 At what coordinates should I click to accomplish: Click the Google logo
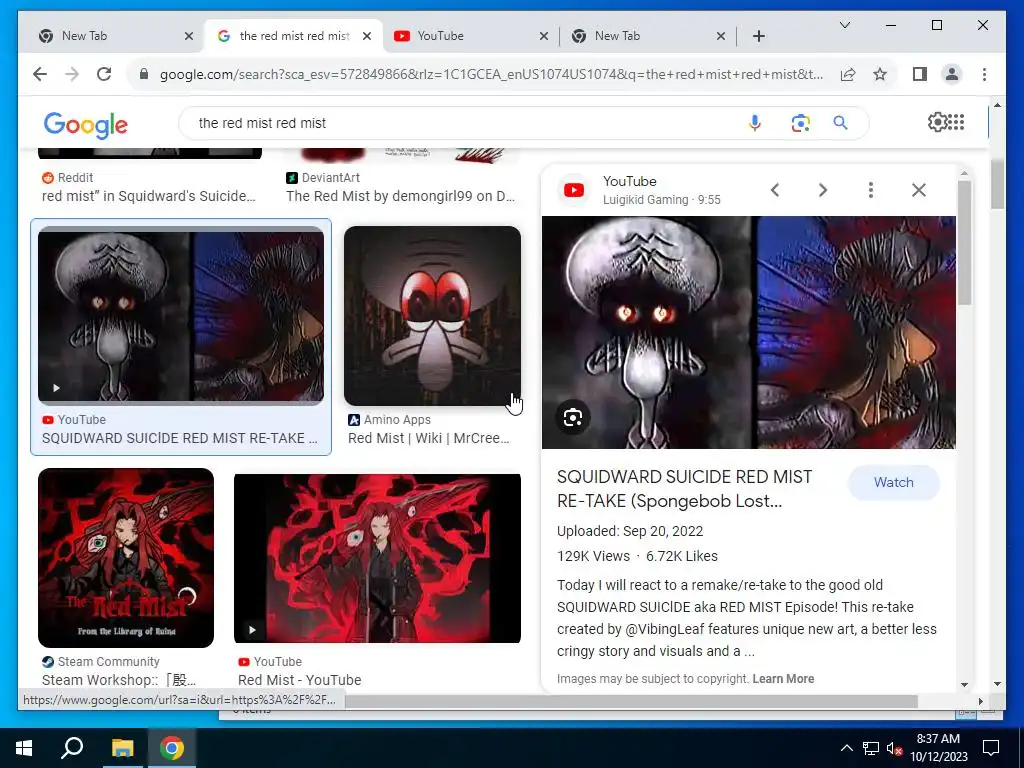click(x=86, y=124)
